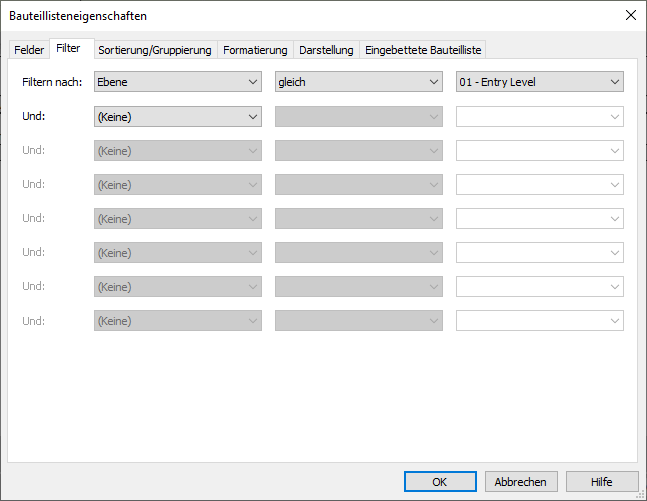The image size is (647, 501).
Task: Open the 'gleich' condition dropdown
Action: click(x=359, y=82)
